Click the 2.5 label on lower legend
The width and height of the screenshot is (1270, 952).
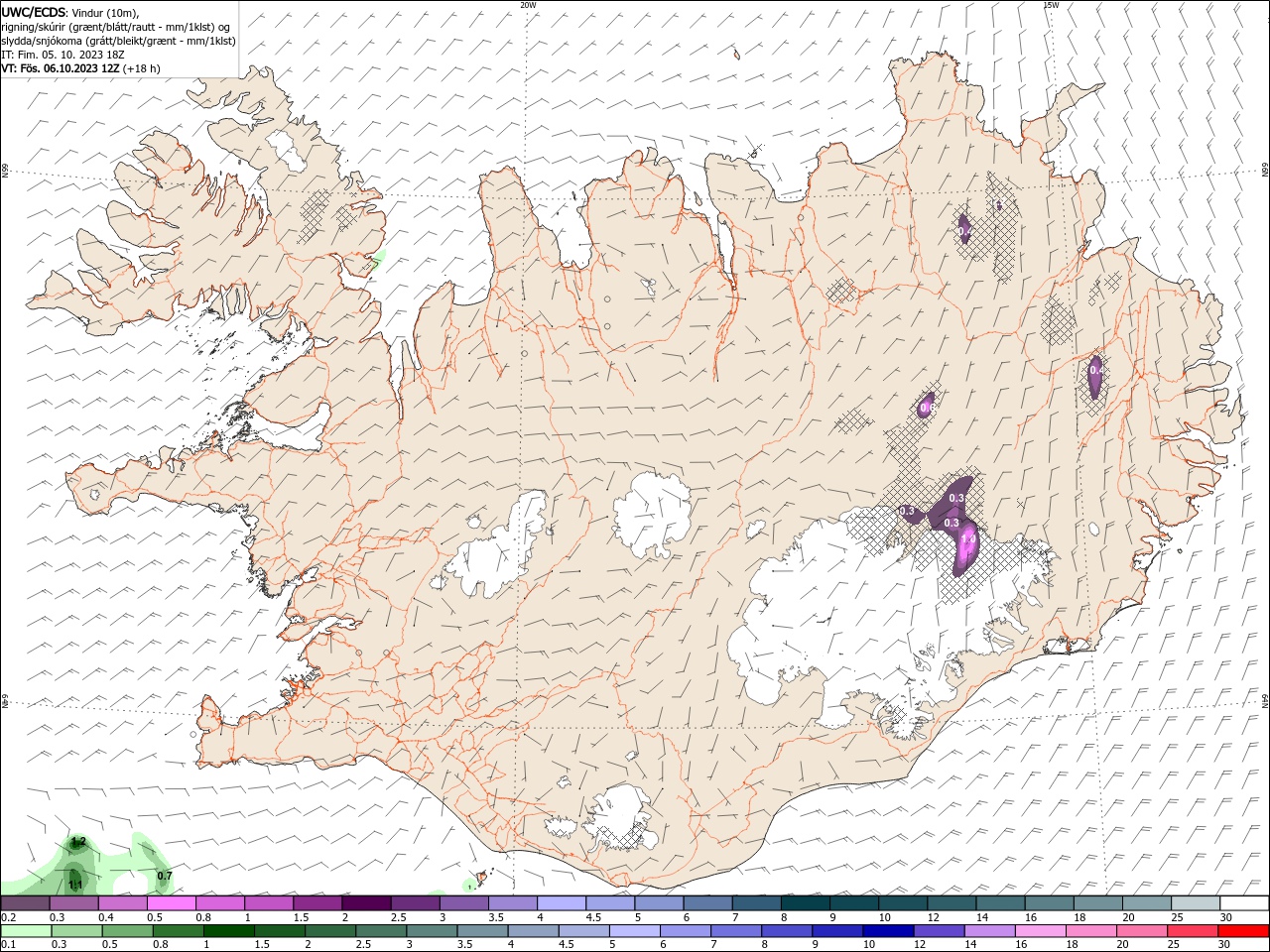[x=363, y=945]
